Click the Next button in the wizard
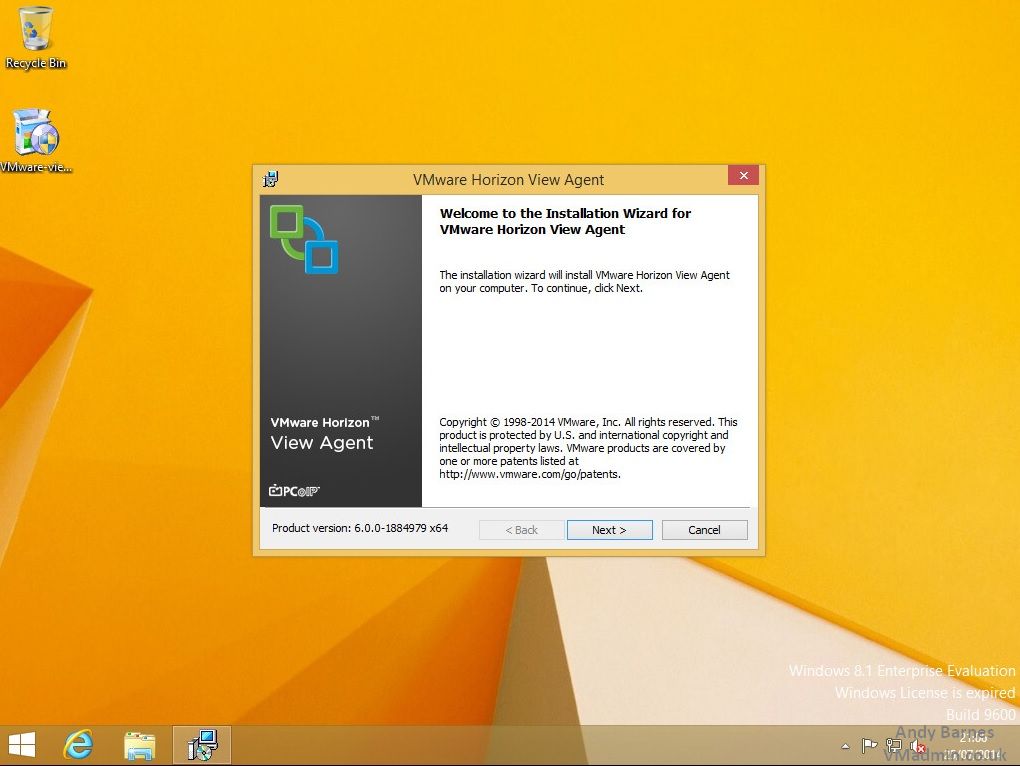Viewport: 1020px width, 766px height. click(x=610, y=530)
